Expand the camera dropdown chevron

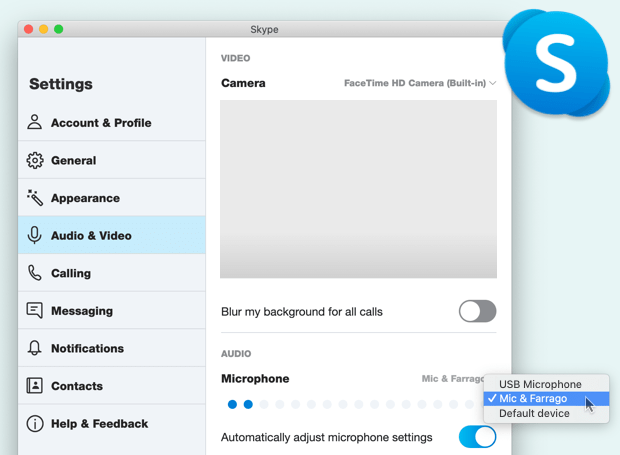pos(493,83)
